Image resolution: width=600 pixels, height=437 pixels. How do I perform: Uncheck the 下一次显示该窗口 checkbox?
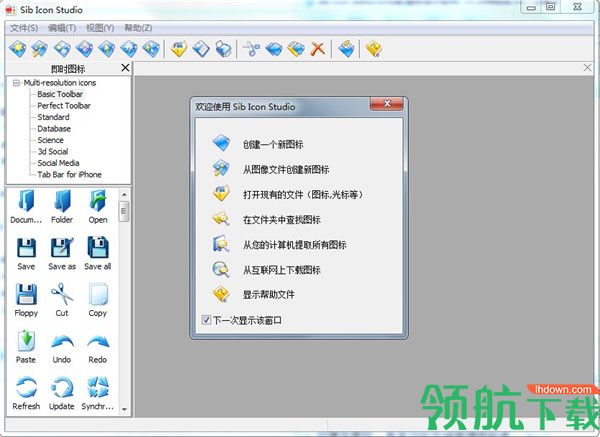206,320
